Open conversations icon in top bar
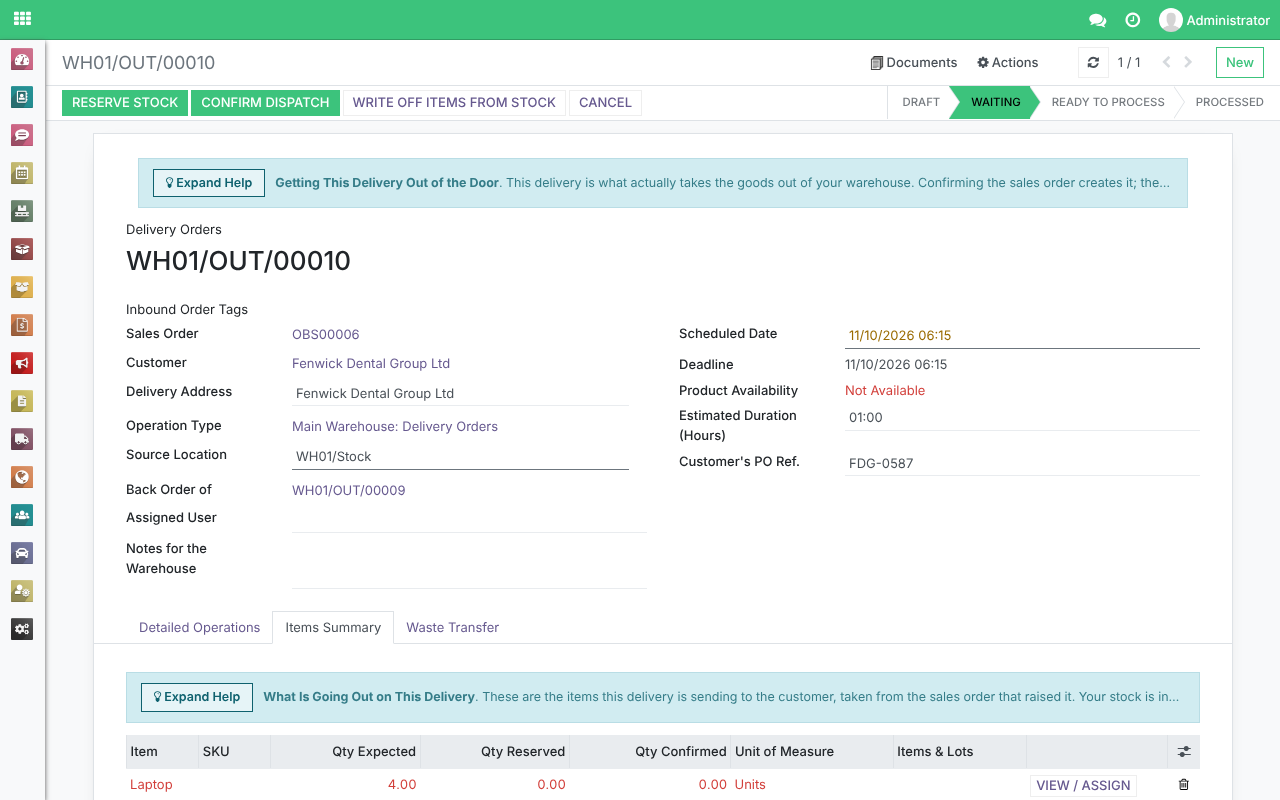This screenshot has width=1280, height=800. click(x=1097, y=20)
